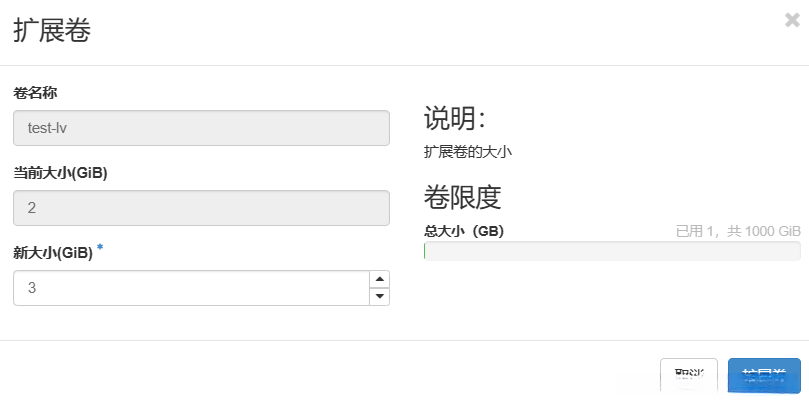The width and height of the screenshot is (809, 405).
Task: Close the 扩展卷 dialog with the X
Action: point(792,18)
